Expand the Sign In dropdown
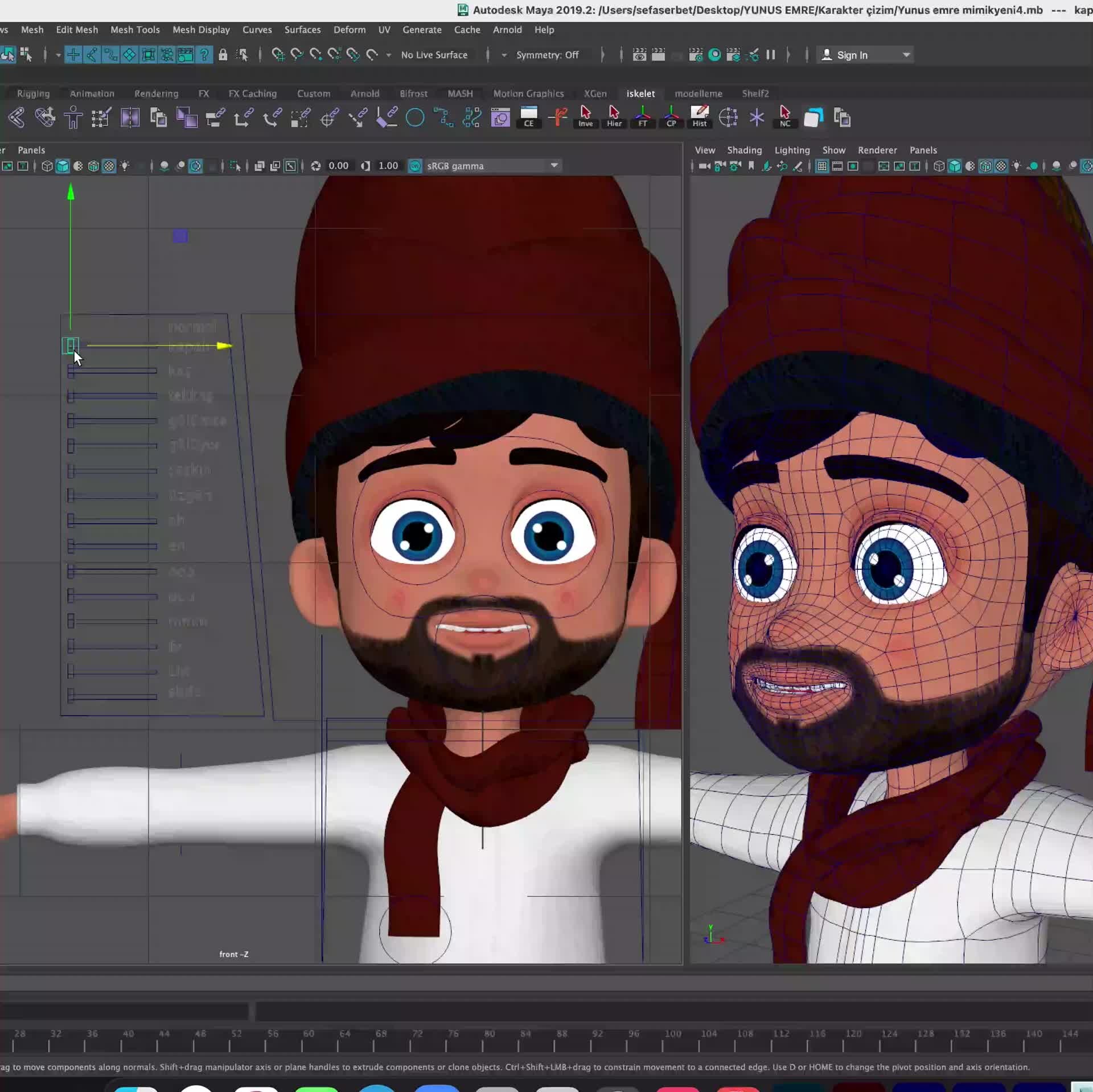This screenshot has width=1093, height=1092. pos(906,55)
